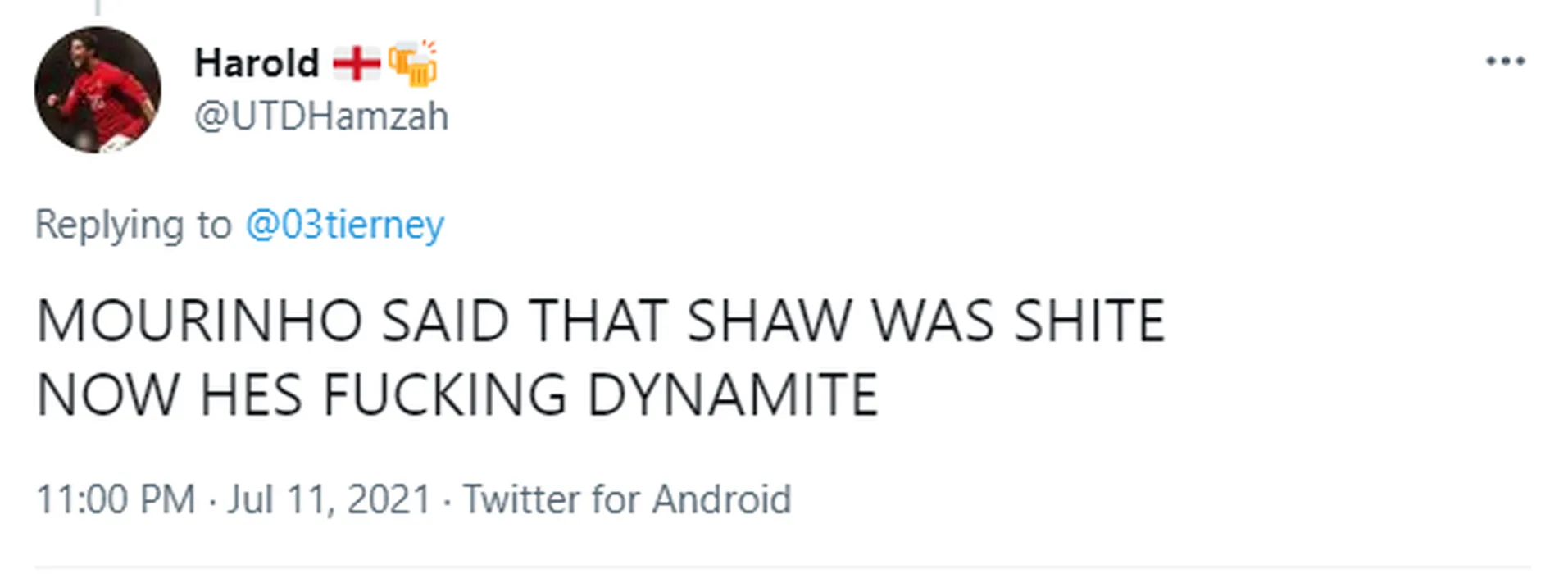
Task: Click the word SAID in the tweet
Action: click(x=445, y=321)
